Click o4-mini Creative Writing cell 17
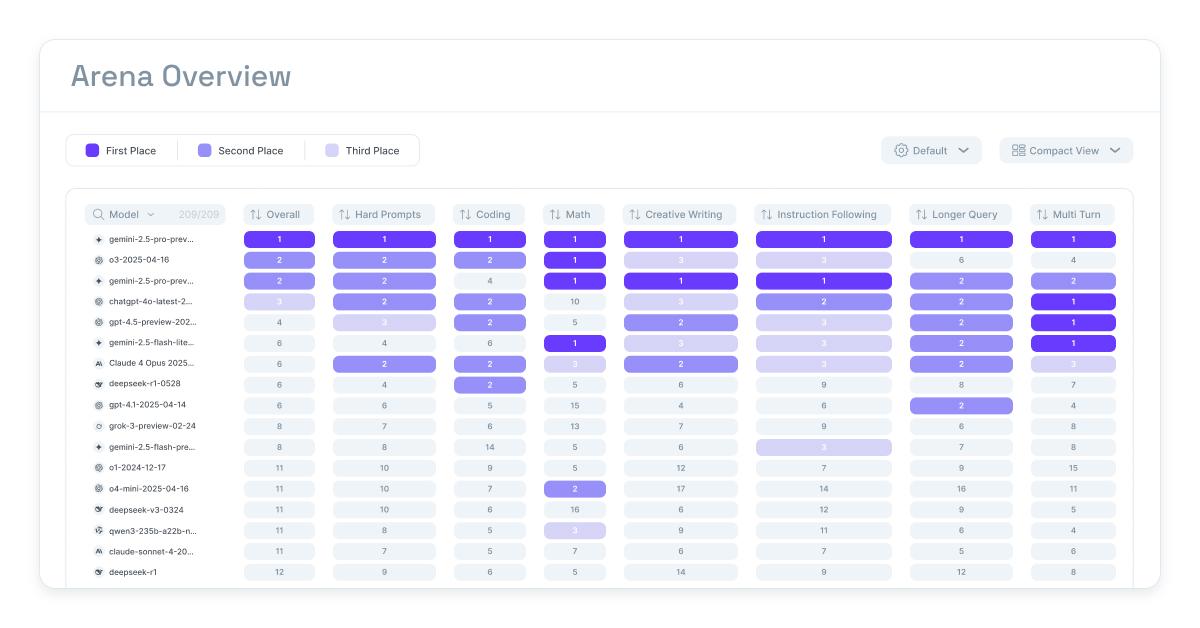1200x628 pixels. pos(681,489)
